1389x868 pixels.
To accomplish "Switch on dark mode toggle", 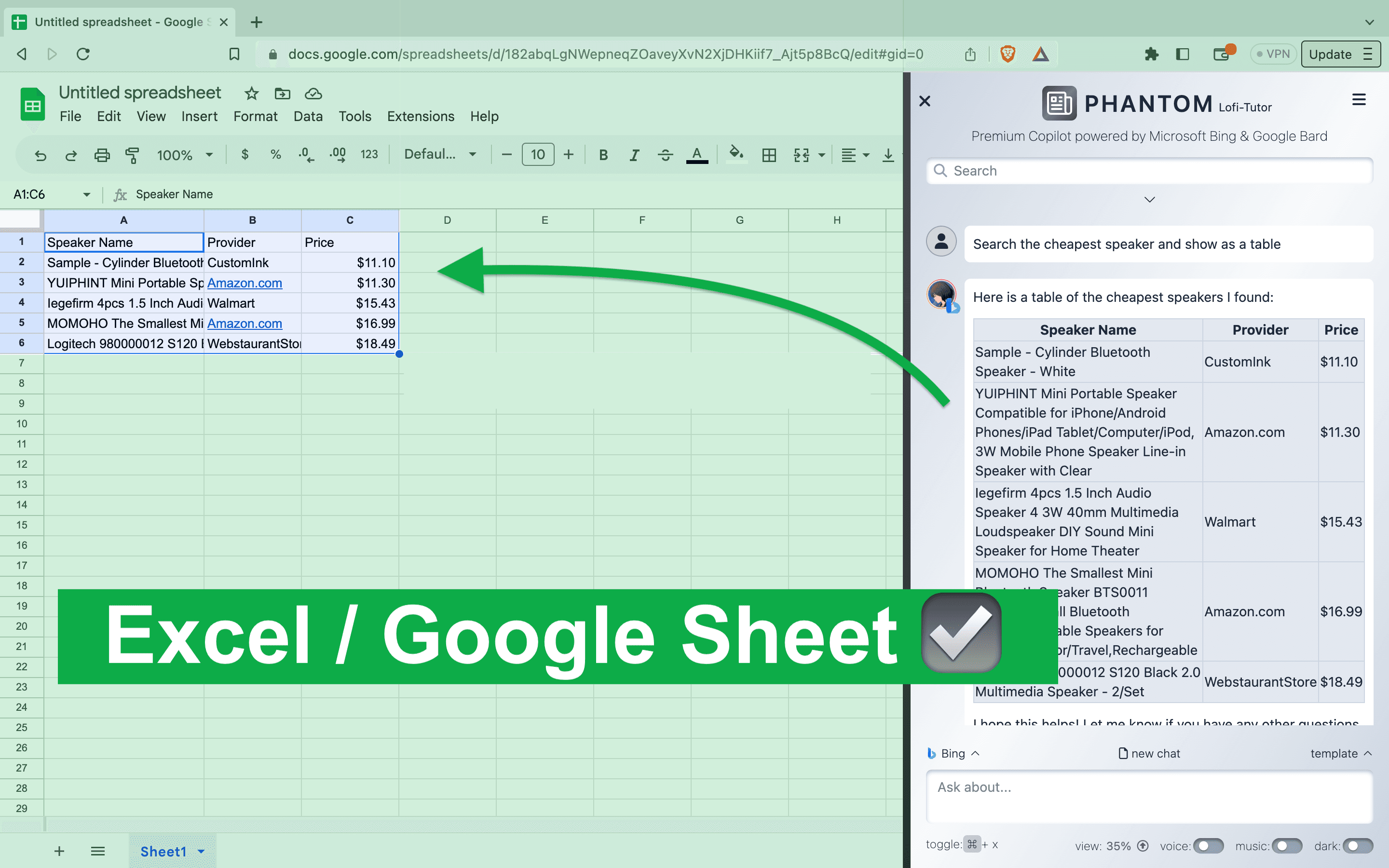I will [x=1358, y=846].
